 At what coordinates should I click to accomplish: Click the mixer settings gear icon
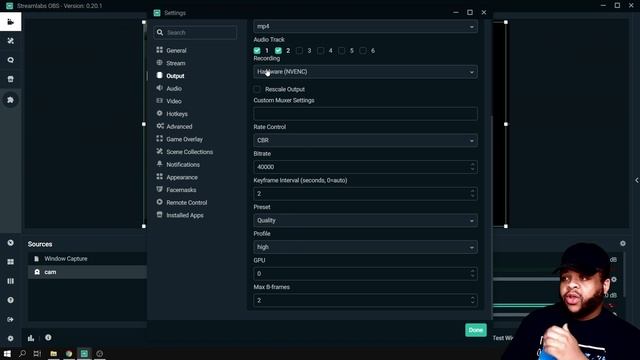(622, 243)
